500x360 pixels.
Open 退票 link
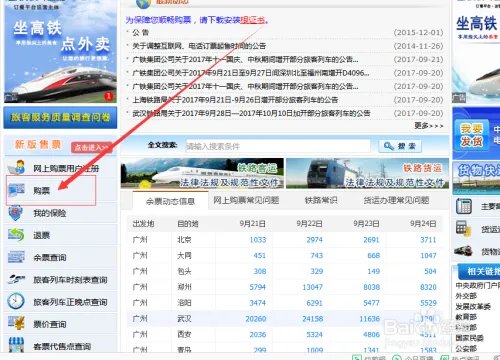tap(41, 235)
